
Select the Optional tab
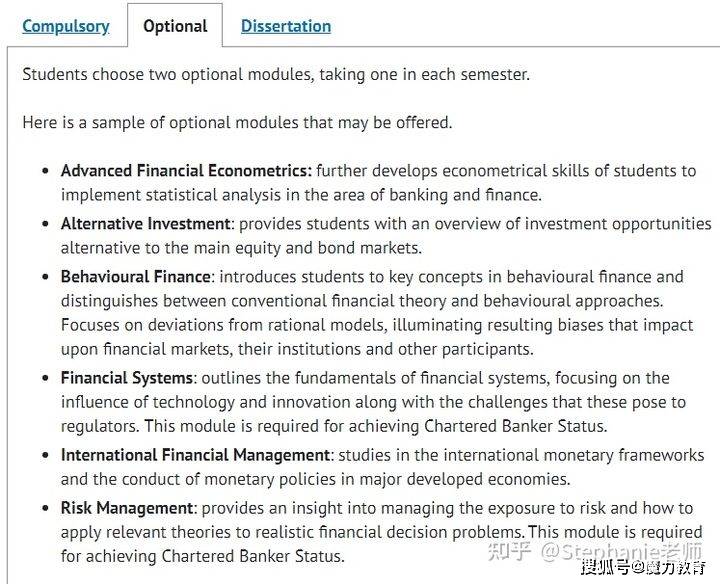175,26
